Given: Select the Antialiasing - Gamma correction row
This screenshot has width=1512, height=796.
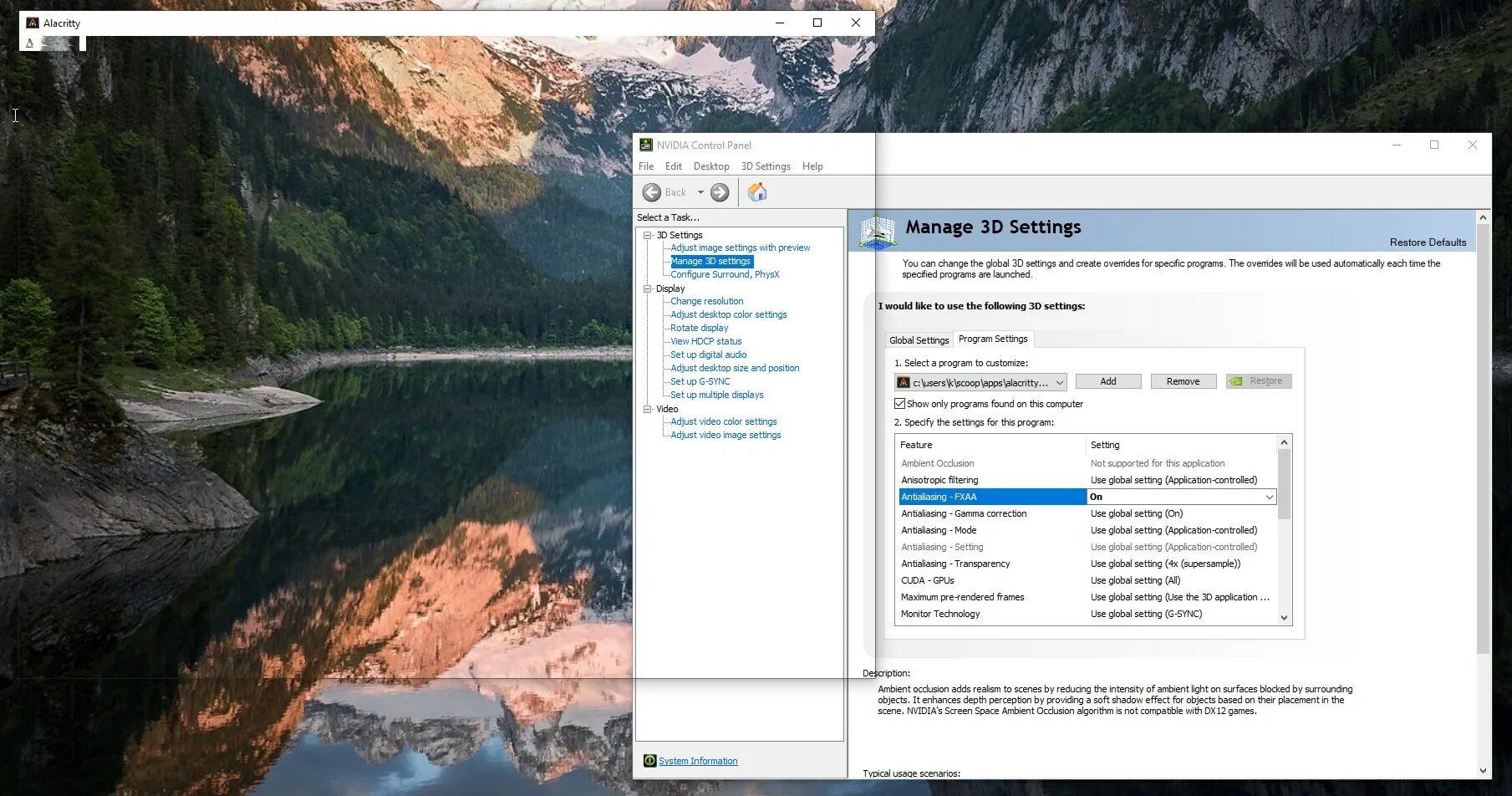Looking at the screenshot, I should 1087,513.
